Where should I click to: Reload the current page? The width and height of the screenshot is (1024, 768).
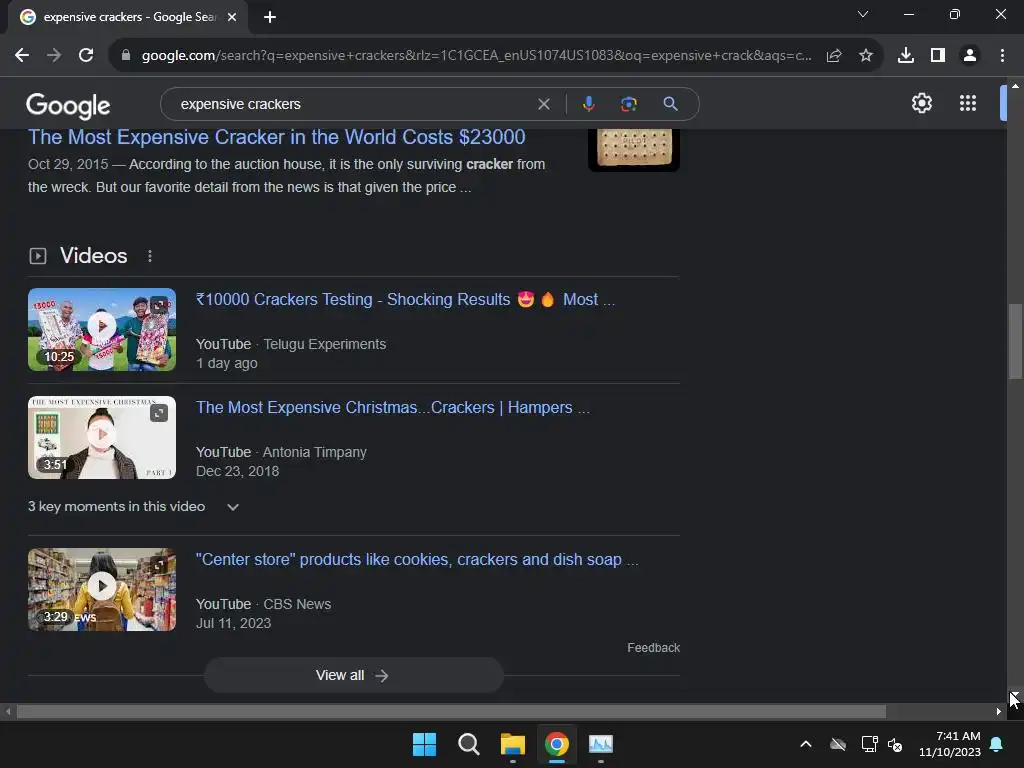click(86, 56)
